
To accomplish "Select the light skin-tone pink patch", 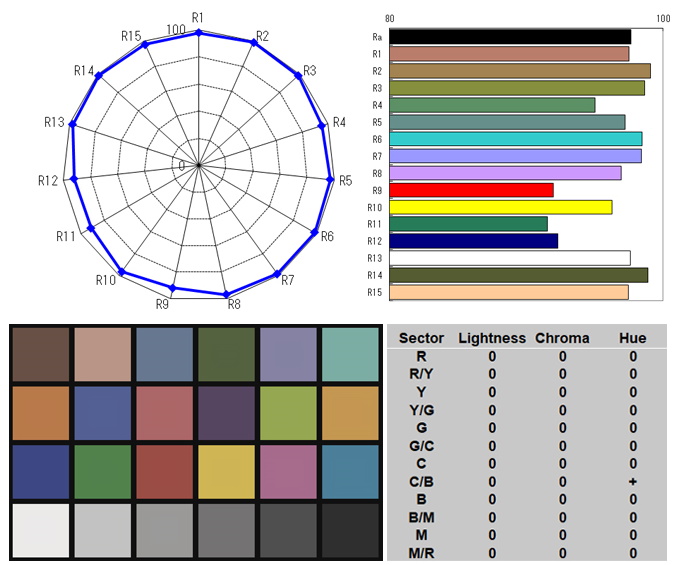I will pyautogui.click(x=102, y=354).
